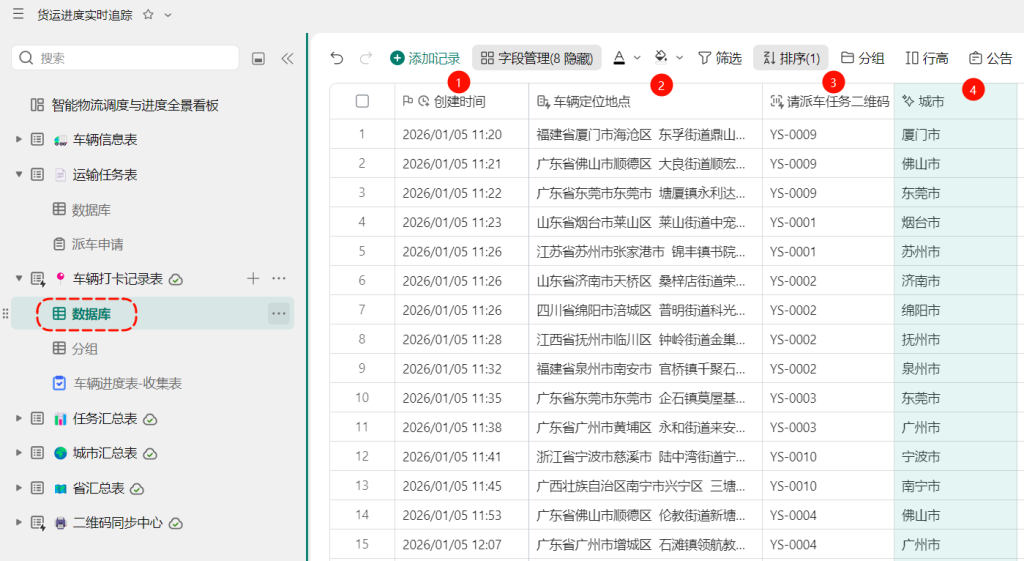Click cell 2026/01/05 11:41

pyautogui.click(x=462, y=457)
